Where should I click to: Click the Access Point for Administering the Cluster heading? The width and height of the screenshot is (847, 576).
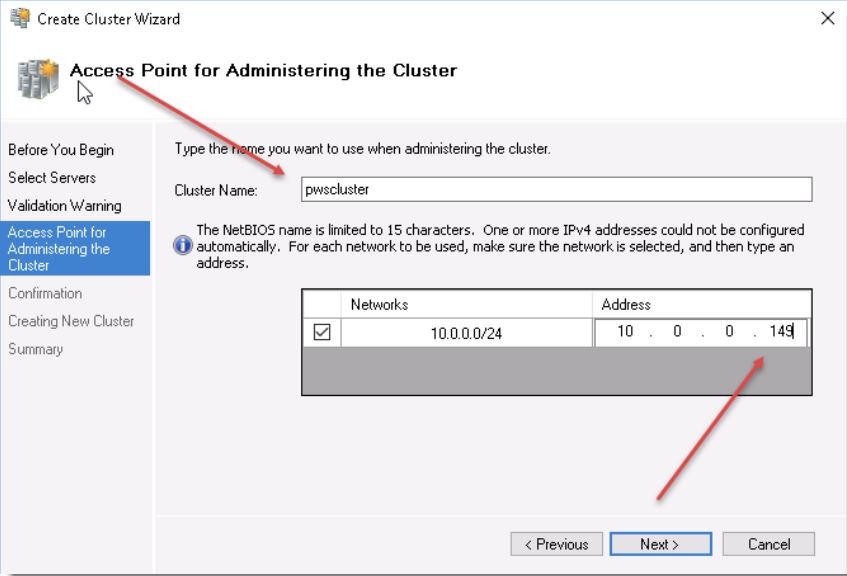(263, 70)
